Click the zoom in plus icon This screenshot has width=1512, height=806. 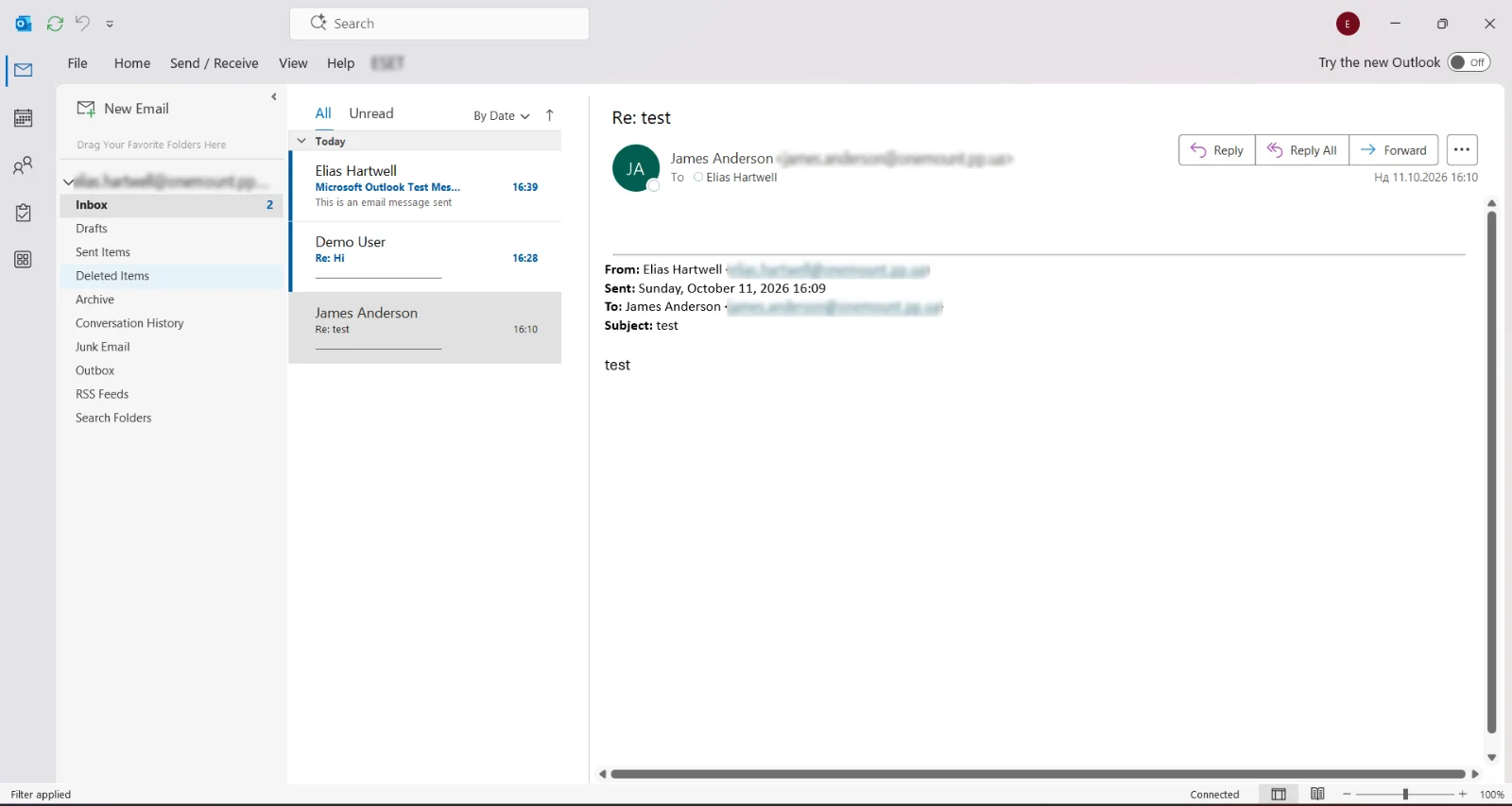[x=1463, y=795]
